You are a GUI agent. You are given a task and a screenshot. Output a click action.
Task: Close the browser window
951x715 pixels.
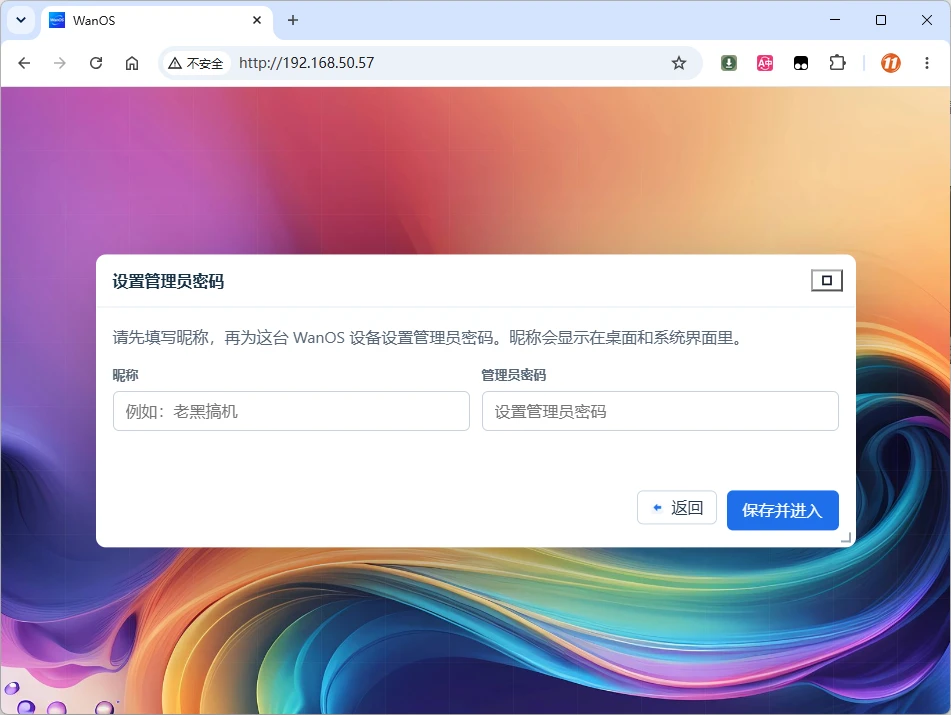pos(927,20)
